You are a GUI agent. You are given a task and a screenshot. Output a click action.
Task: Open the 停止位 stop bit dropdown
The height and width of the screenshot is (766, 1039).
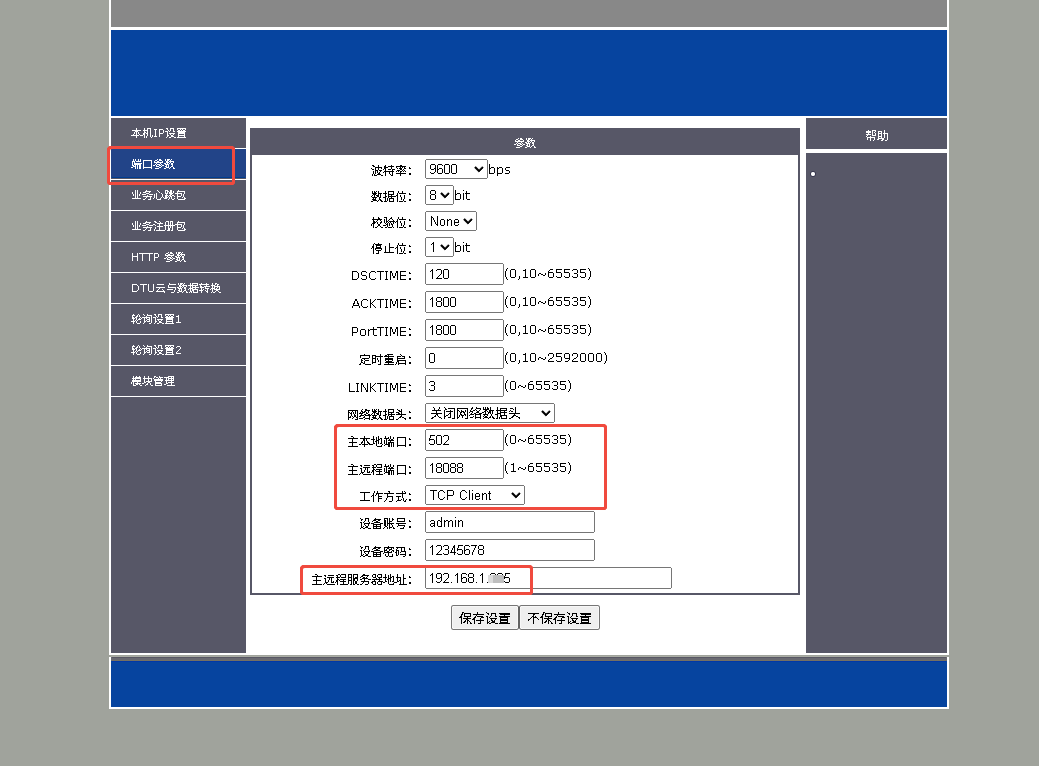(439, 247)
